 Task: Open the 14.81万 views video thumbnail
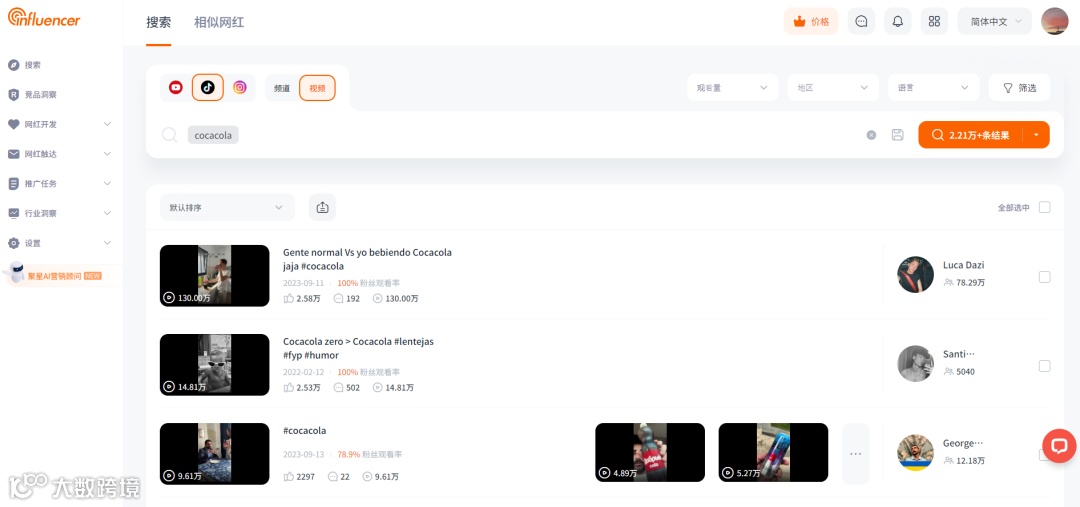coord(214,364)
